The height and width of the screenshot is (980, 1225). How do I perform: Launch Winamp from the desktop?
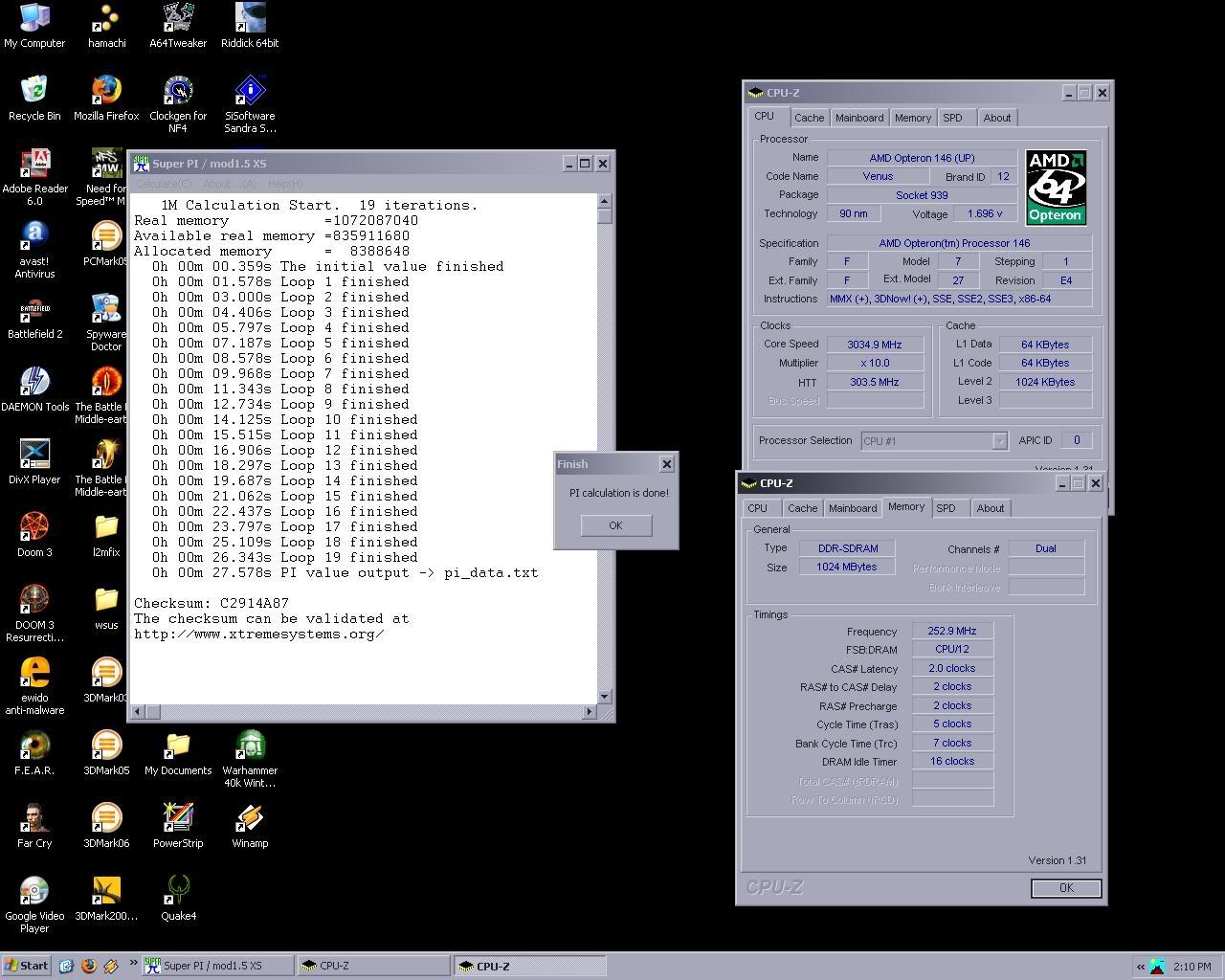(x=250, y=826)
